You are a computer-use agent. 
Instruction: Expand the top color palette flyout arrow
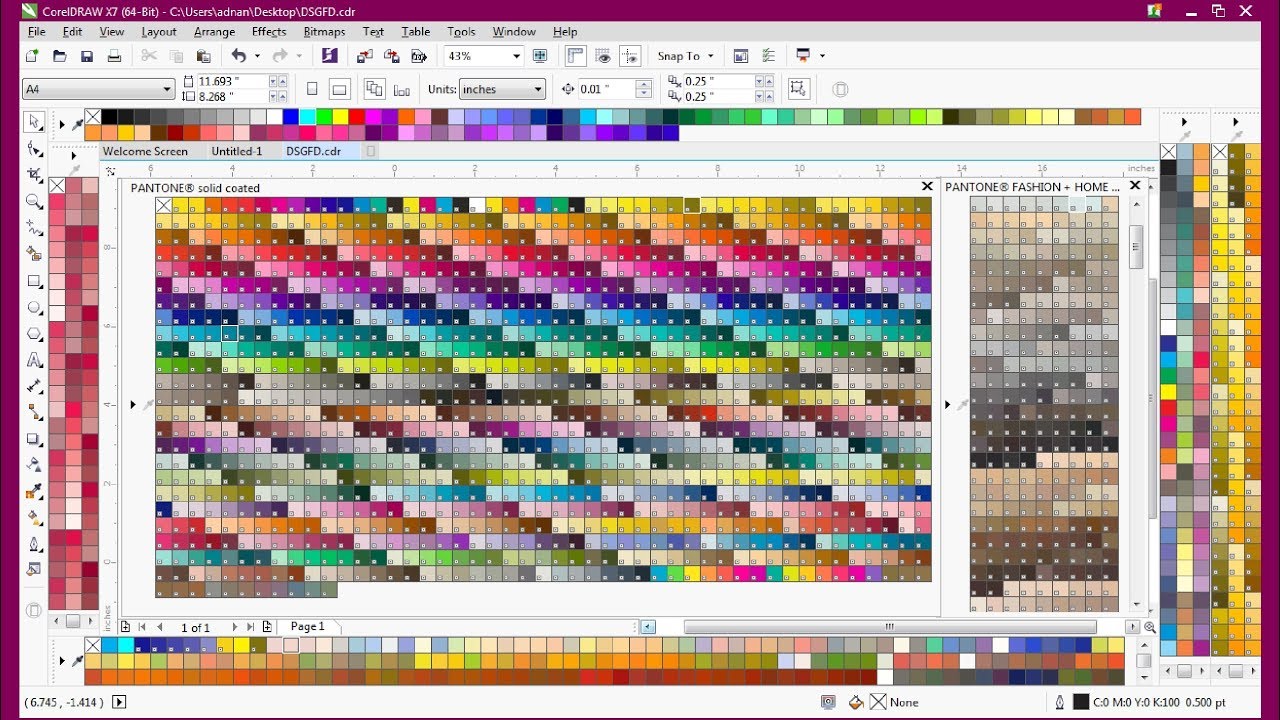click(x=62, y=125)
